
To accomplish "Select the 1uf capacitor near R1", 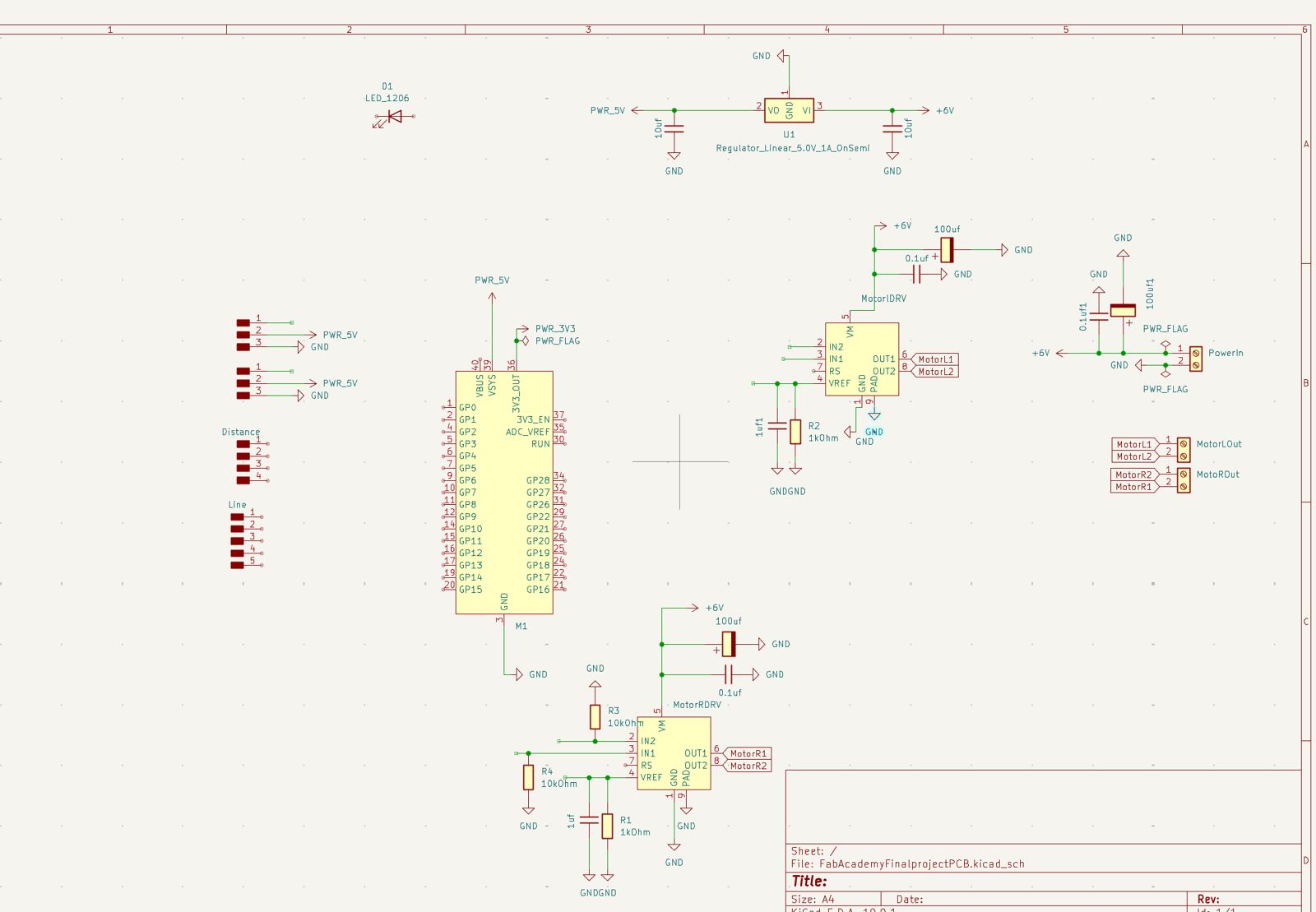I will pos(589,820).
